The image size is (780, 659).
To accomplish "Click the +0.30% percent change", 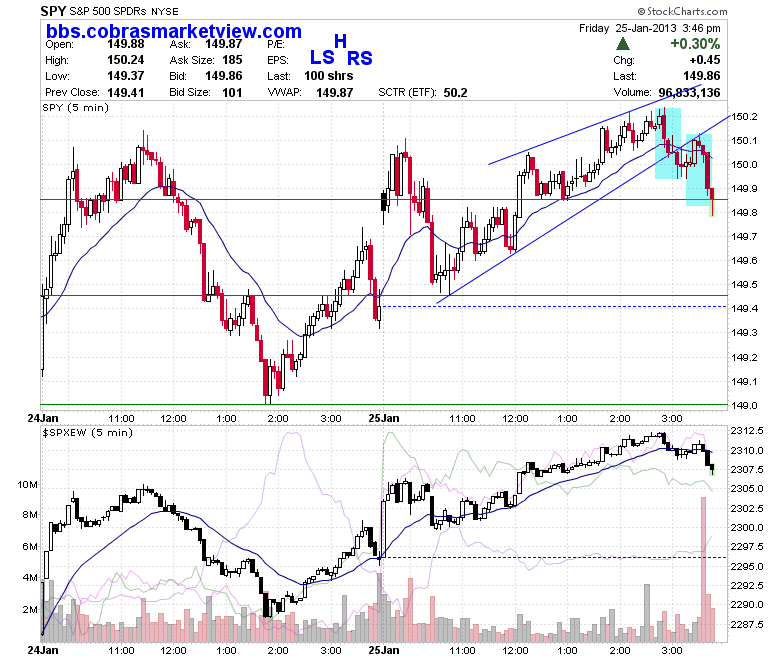I will click(x=695, y=44).
